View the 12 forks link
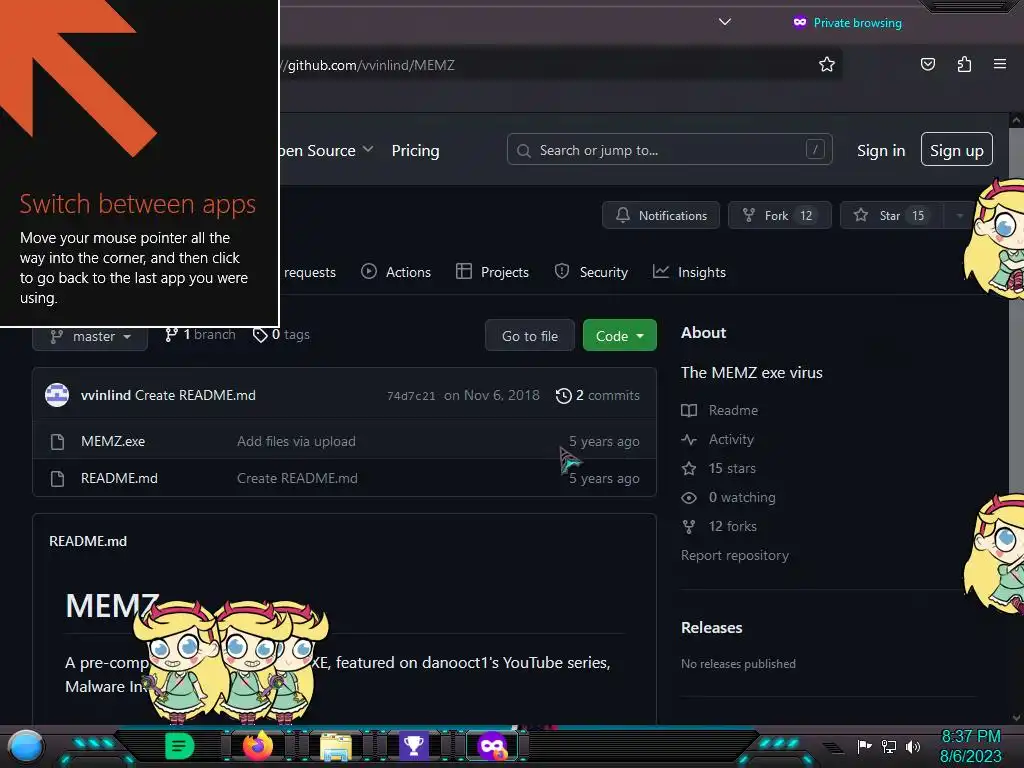The width and height of the screenshot is (1024, 768). [719, 526]
